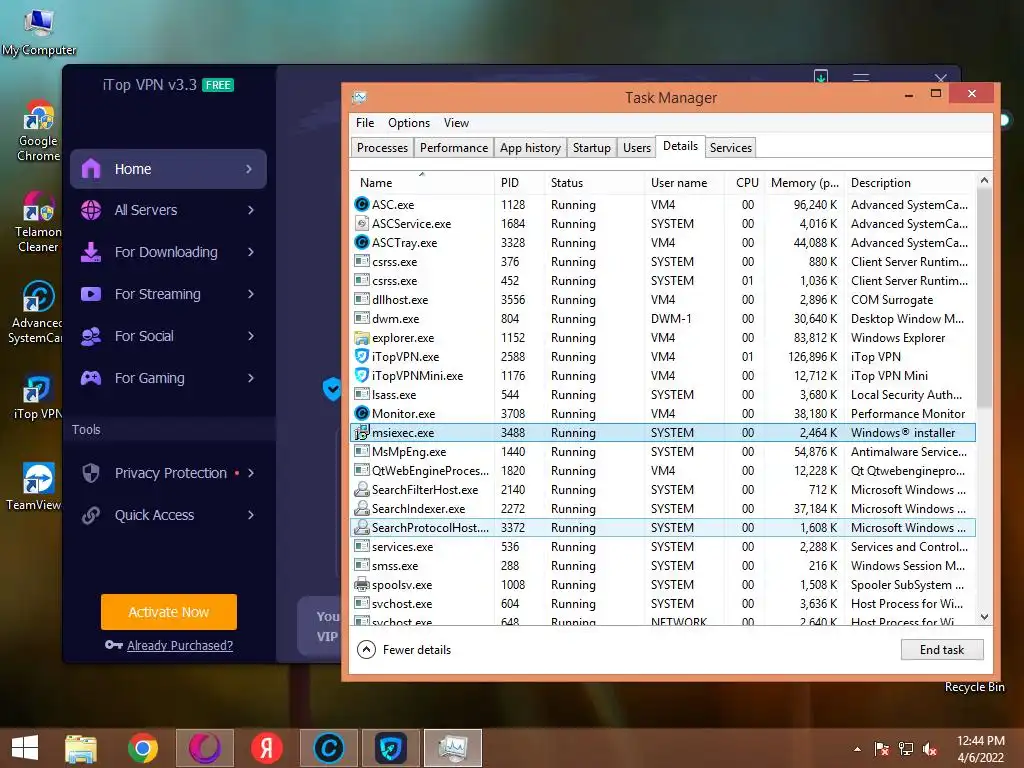Click the volume muted tray icon
Viewport: 1024px width, 768px height.
tap(931, 749)
